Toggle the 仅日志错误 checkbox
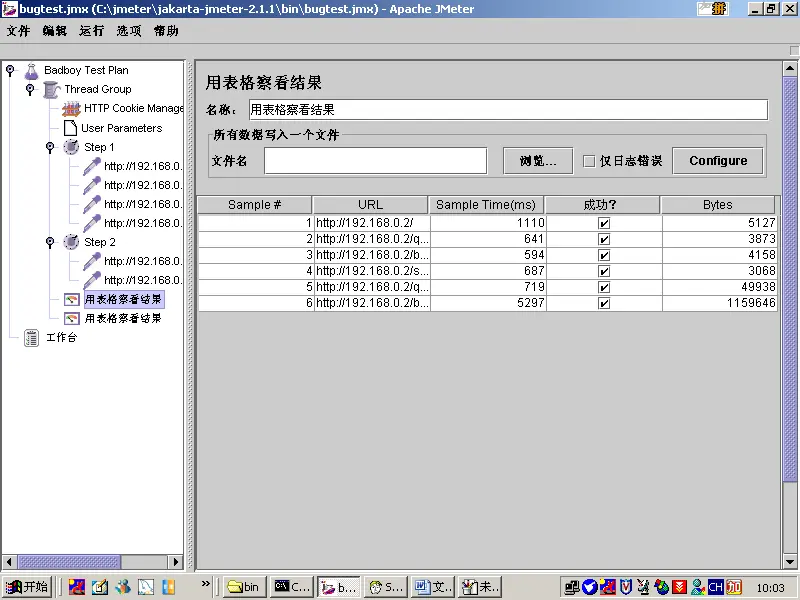The image size is (800, 600). pos(589,162)
